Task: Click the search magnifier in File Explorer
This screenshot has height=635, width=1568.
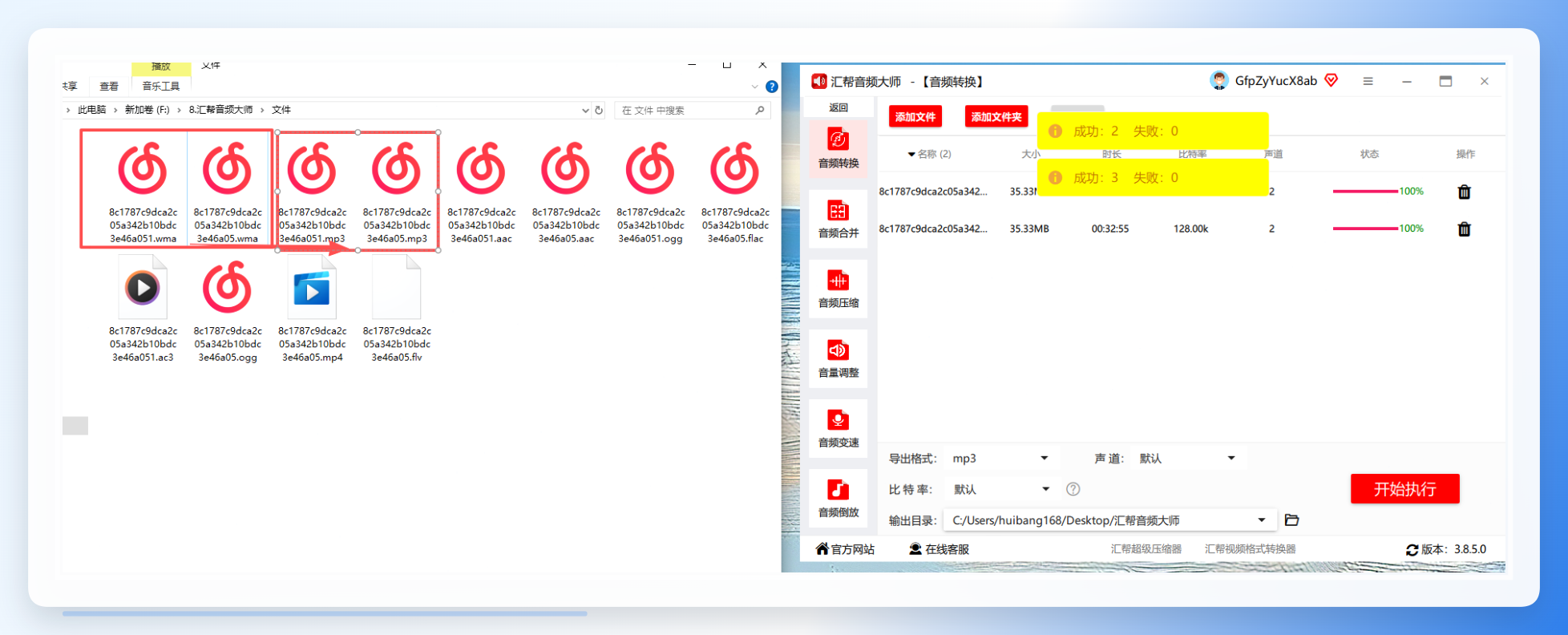Action: click(x=760, y=110)
